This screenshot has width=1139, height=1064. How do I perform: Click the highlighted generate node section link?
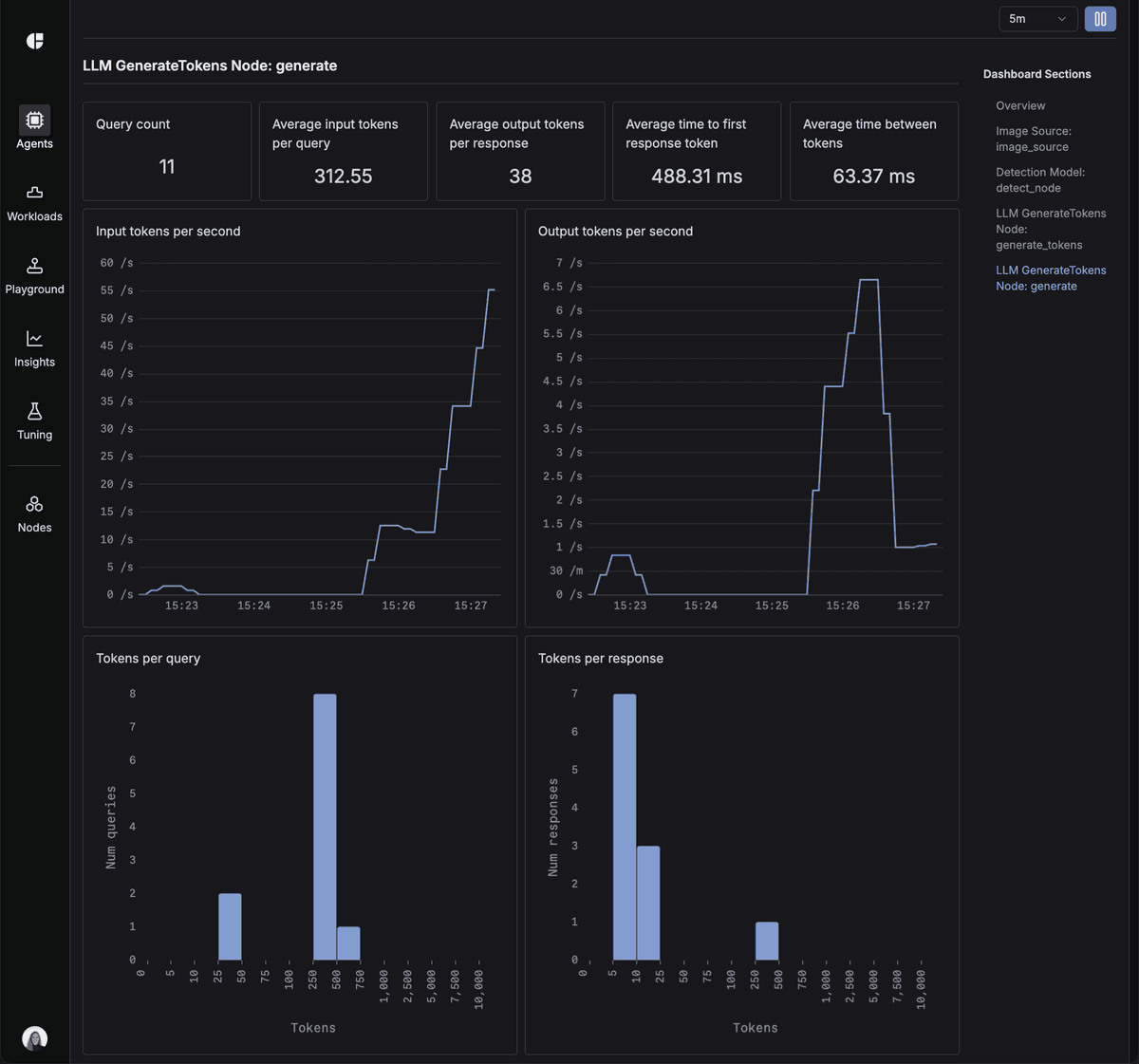coord(1051,277)
